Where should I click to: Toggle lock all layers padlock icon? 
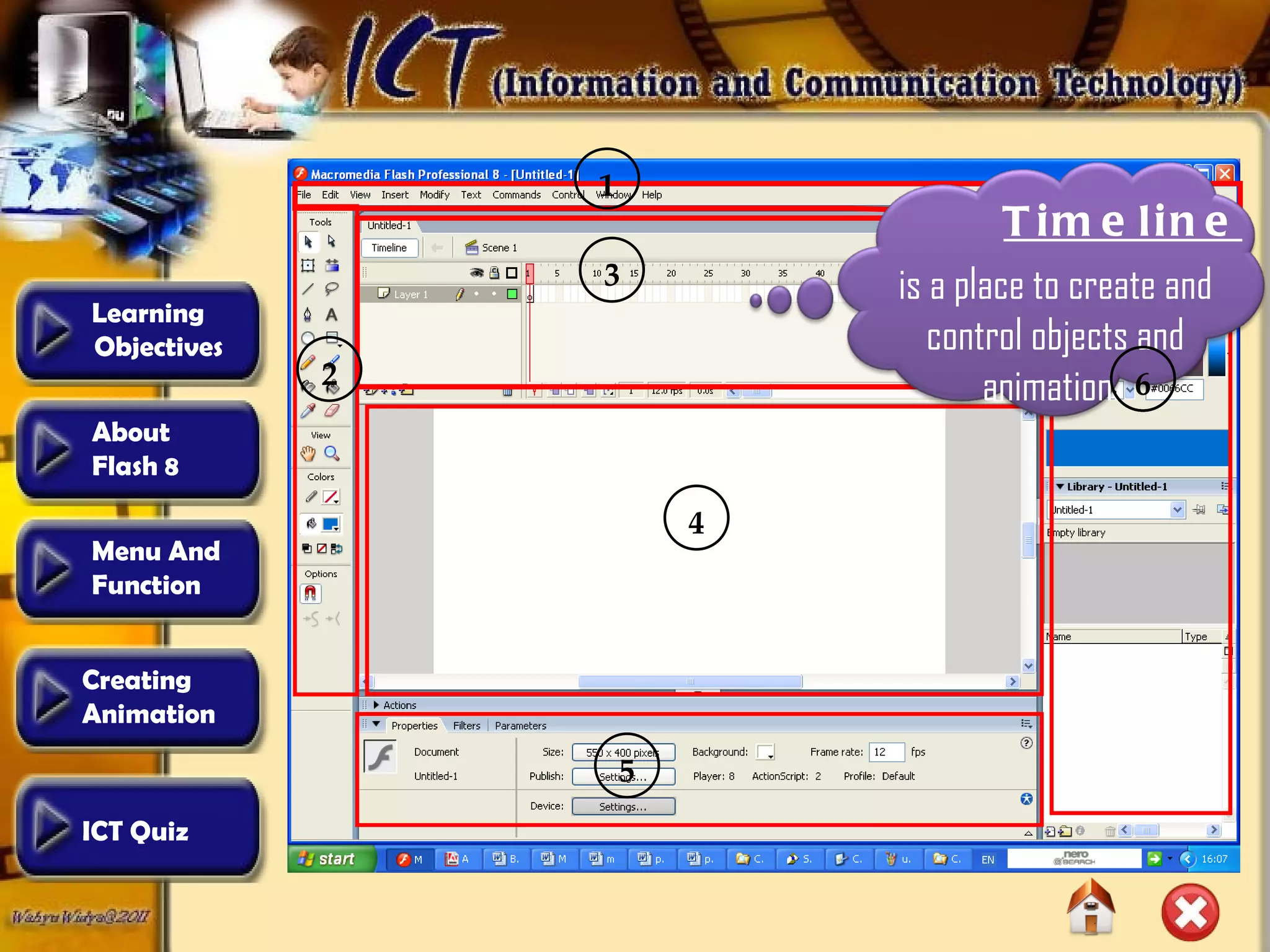tap(494, 273)
